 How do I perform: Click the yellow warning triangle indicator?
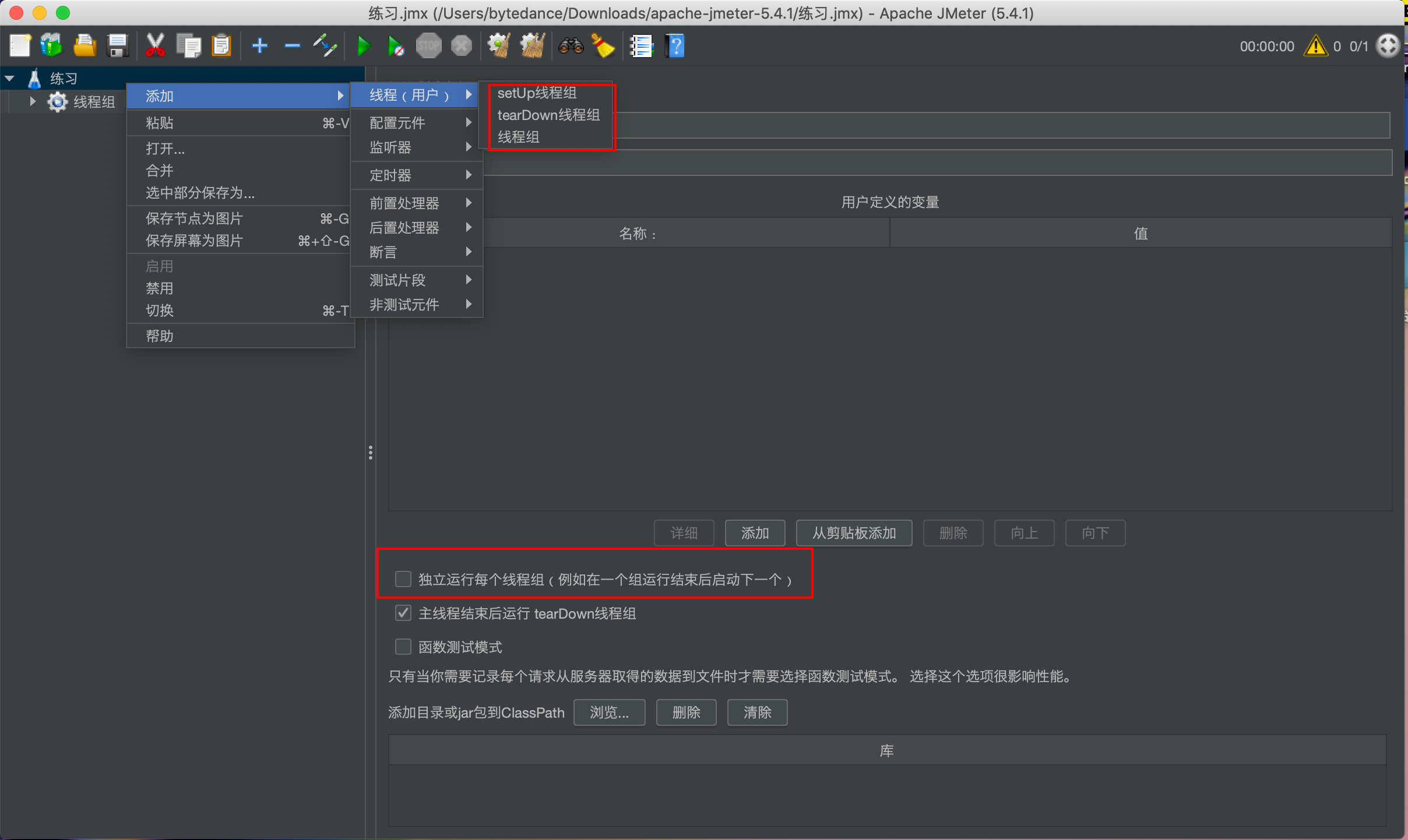click(1315, 46)
